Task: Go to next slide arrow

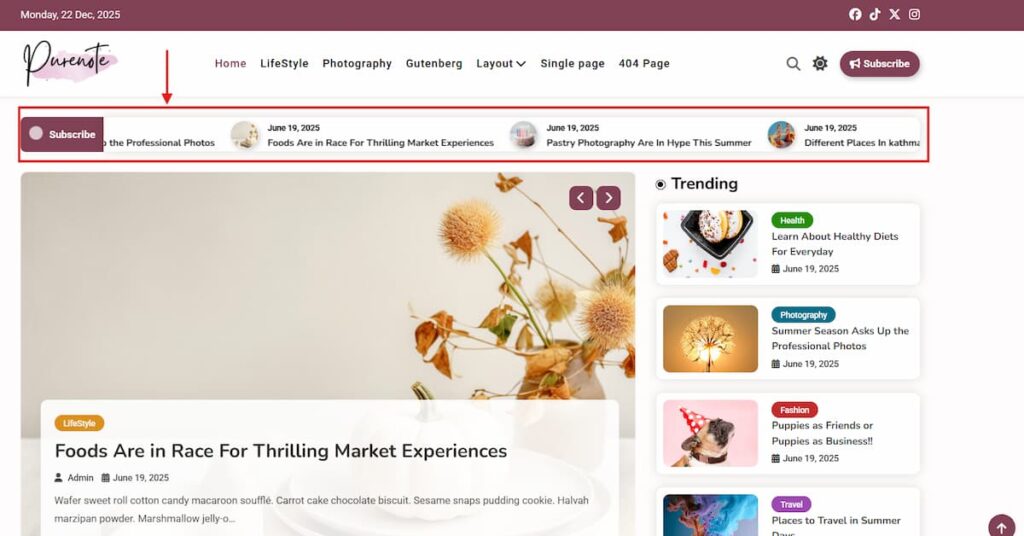Action: [608, 198]
